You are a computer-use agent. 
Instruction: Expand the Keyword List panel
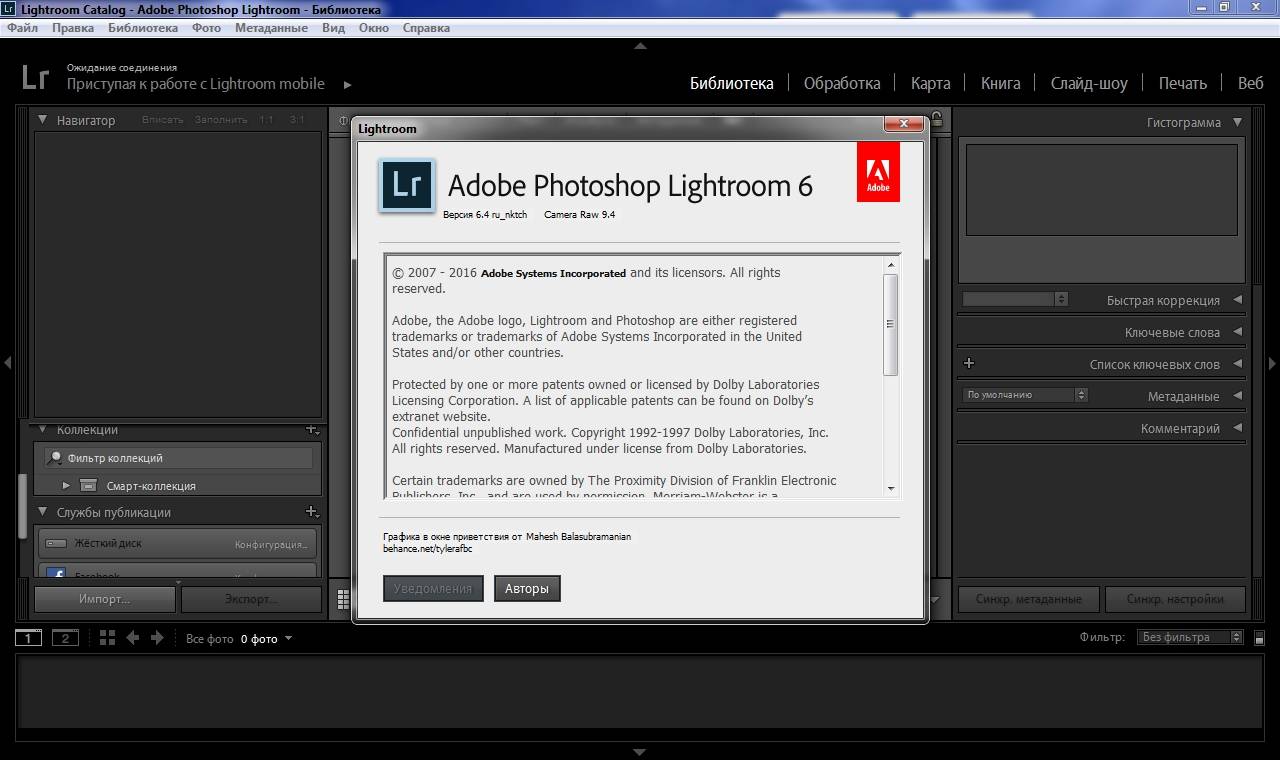tap(1237, 364)
